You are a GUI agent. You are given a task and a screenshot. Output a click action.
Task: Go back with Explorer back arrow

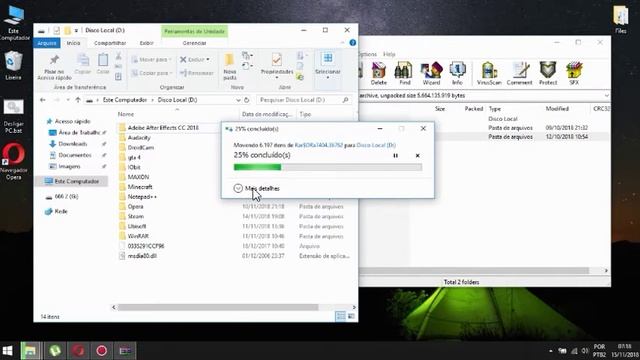click(x=43, y=100)
